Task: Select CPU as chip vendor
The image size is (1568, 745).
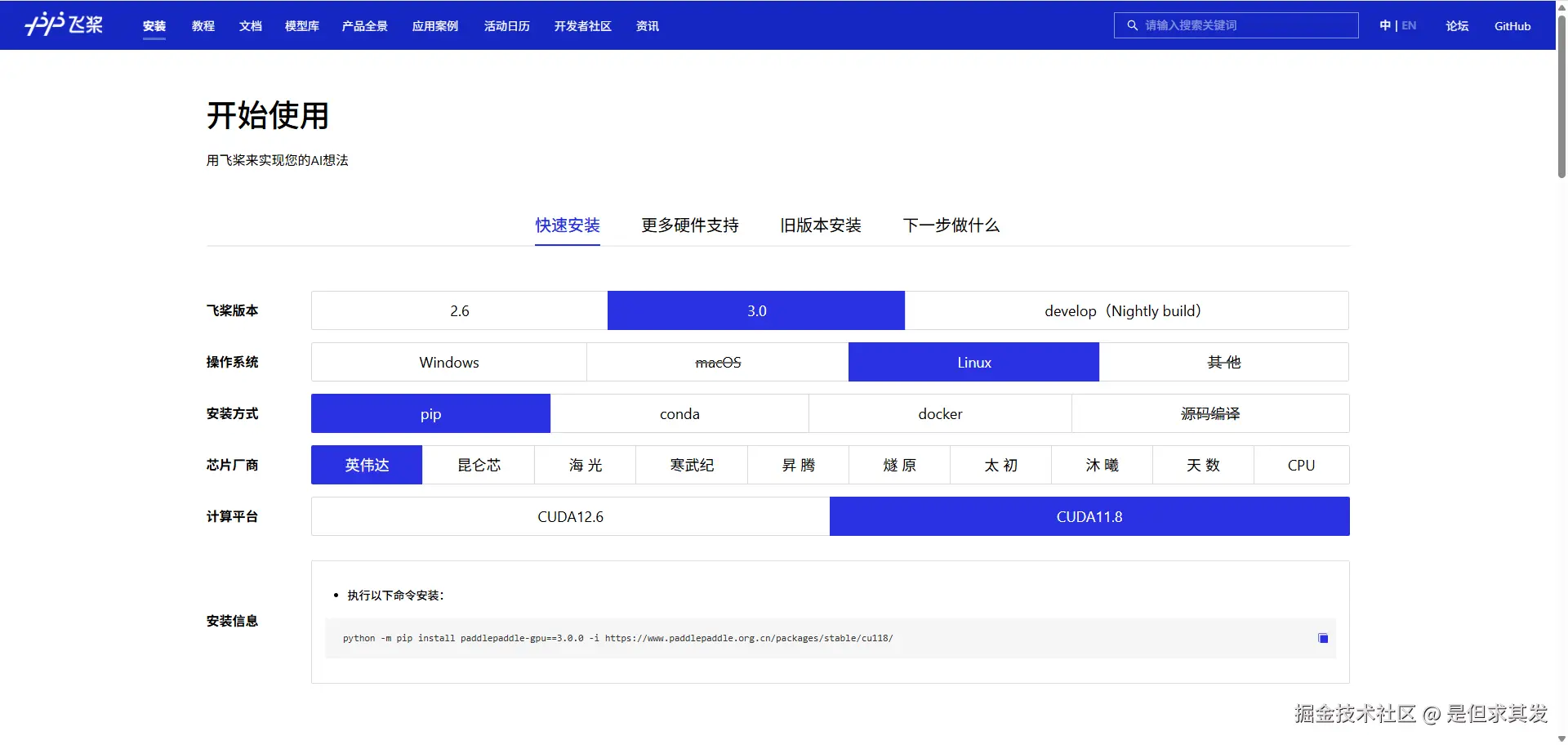Action: click(1300, 465)
